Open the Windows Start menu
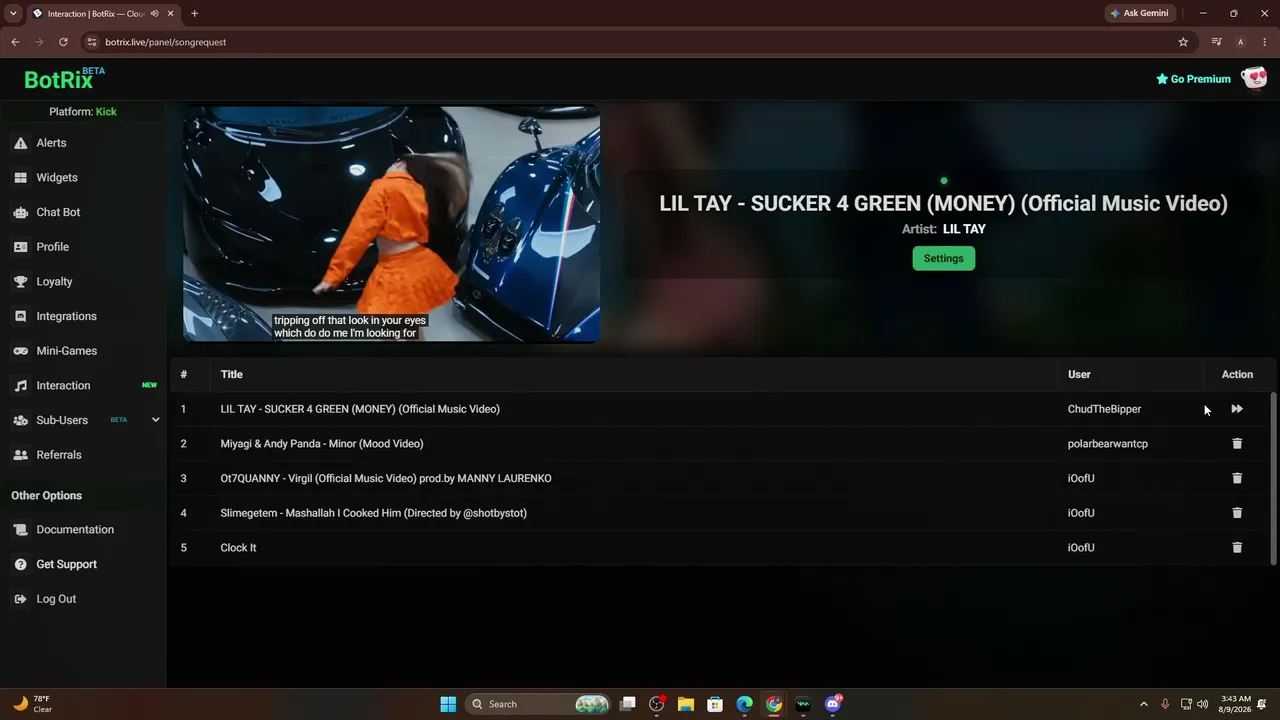Viewport: 1280px width, 720px height. [x=448, y=704]
